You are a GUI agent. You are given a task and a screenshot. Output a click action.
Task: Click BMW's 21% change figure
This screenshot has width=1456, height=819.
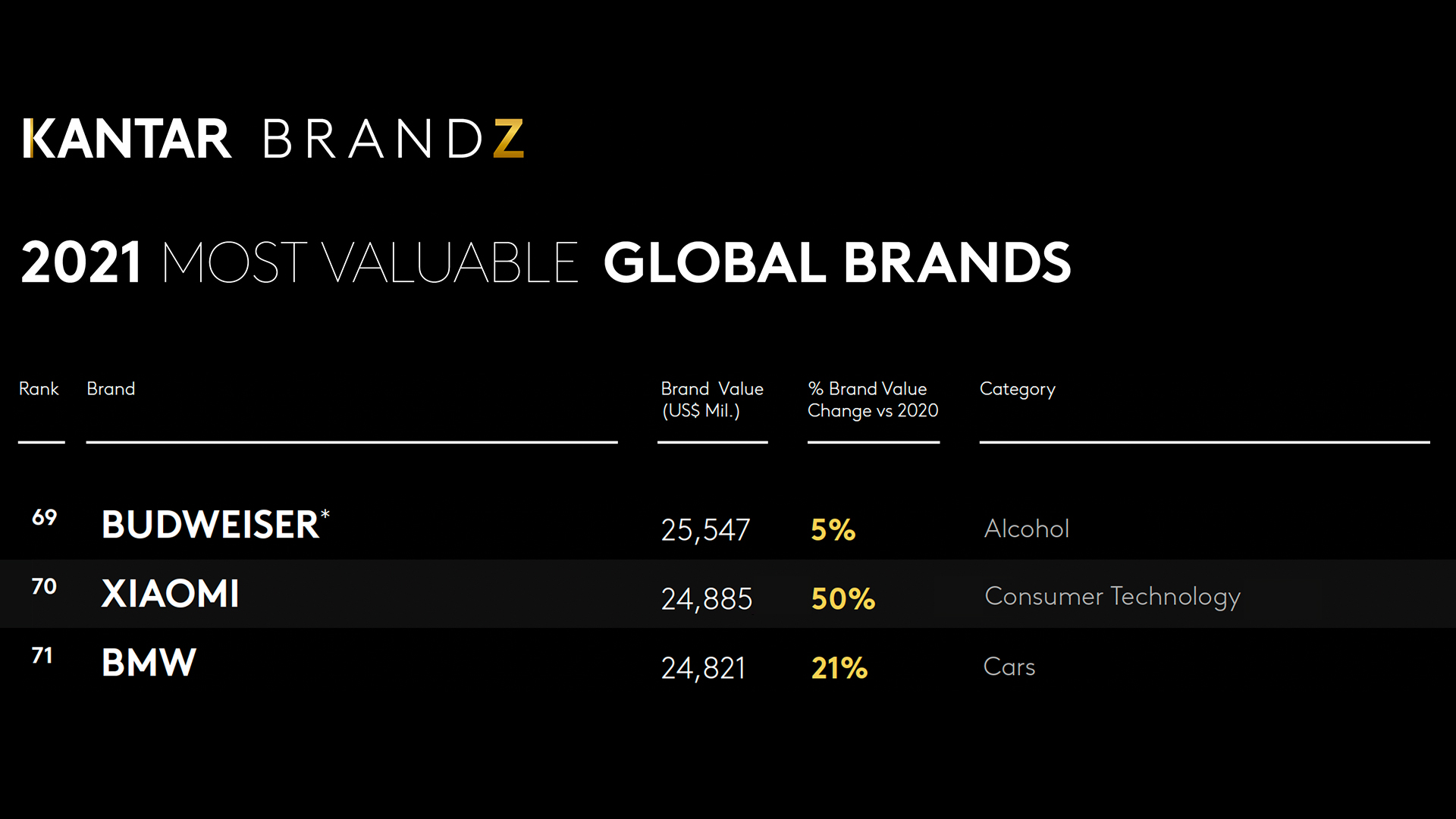coord(839,668)
